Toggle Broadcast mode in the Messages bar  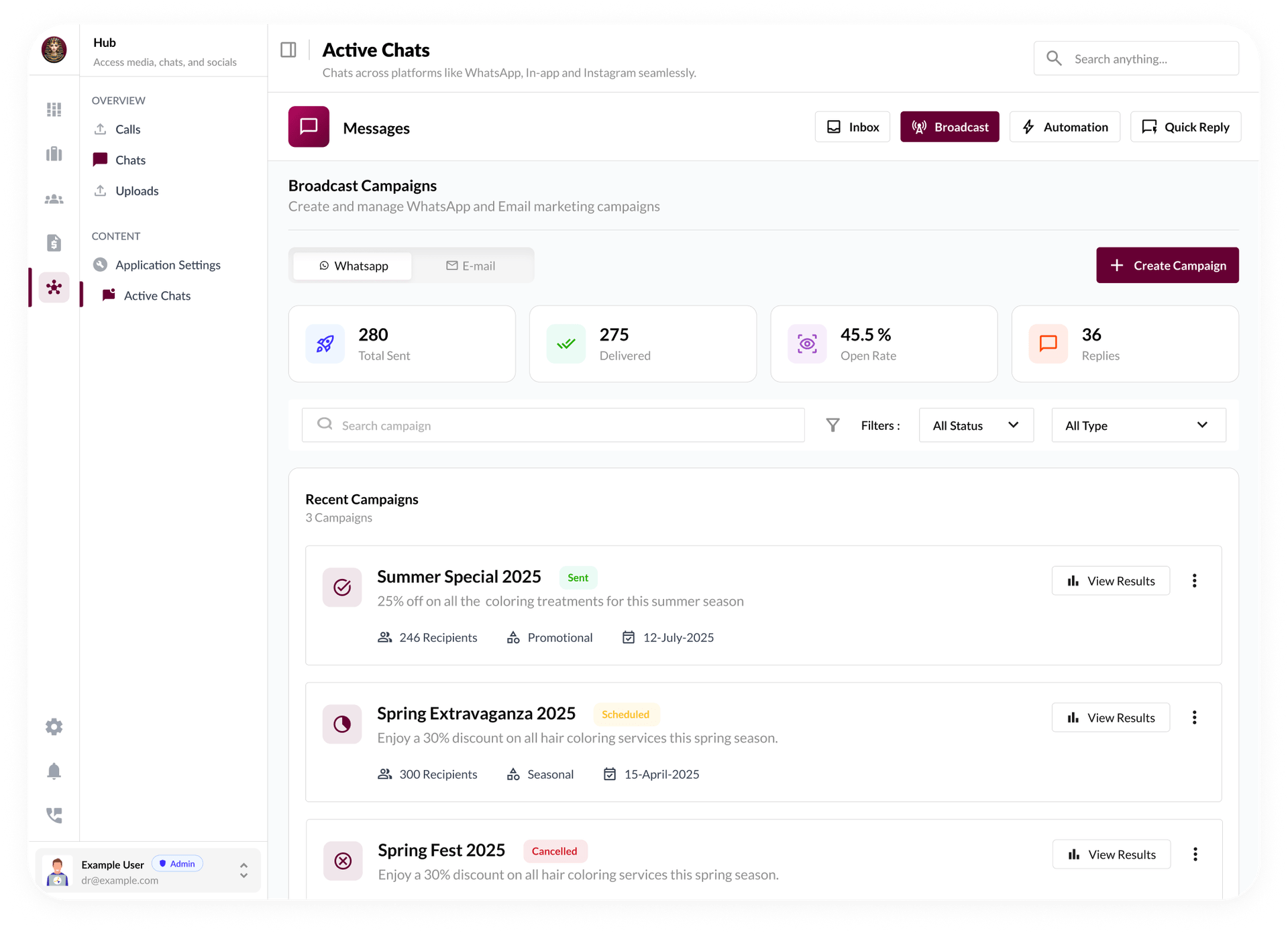coord(950,127)
